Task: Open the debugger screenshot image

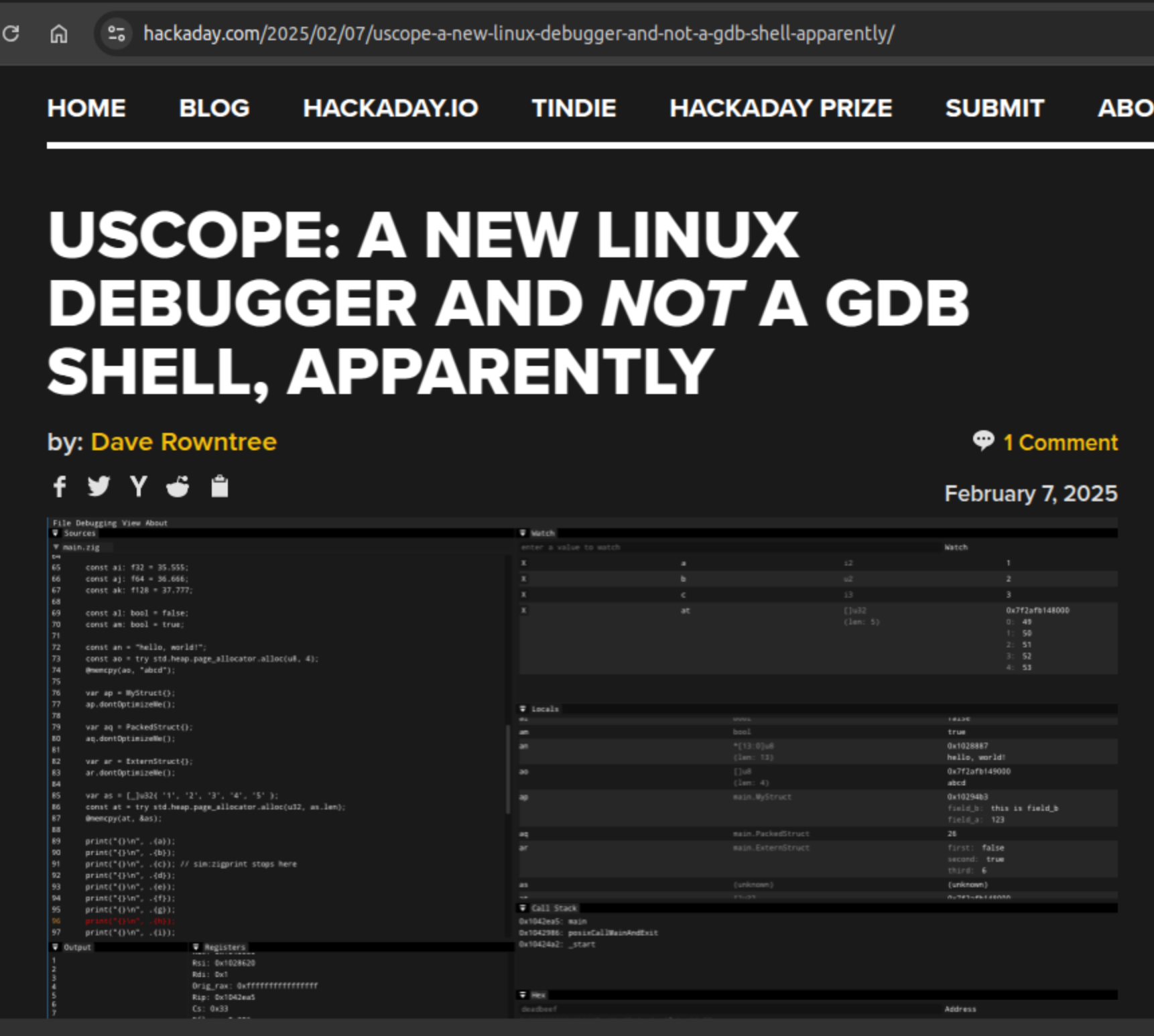Action: click(582, 767)
